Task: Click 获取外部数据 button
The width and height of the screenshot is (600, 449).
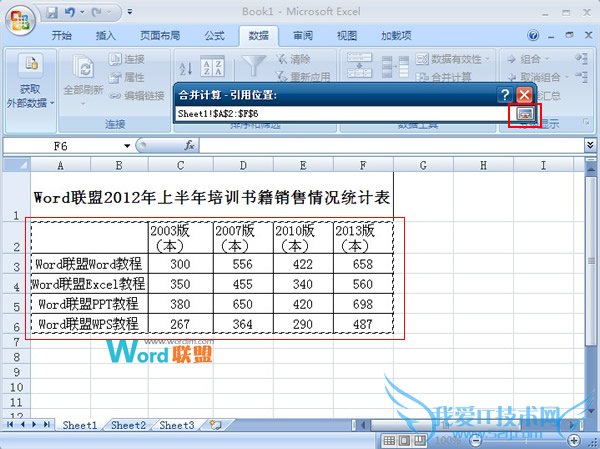Action: (x=30, y=82)
